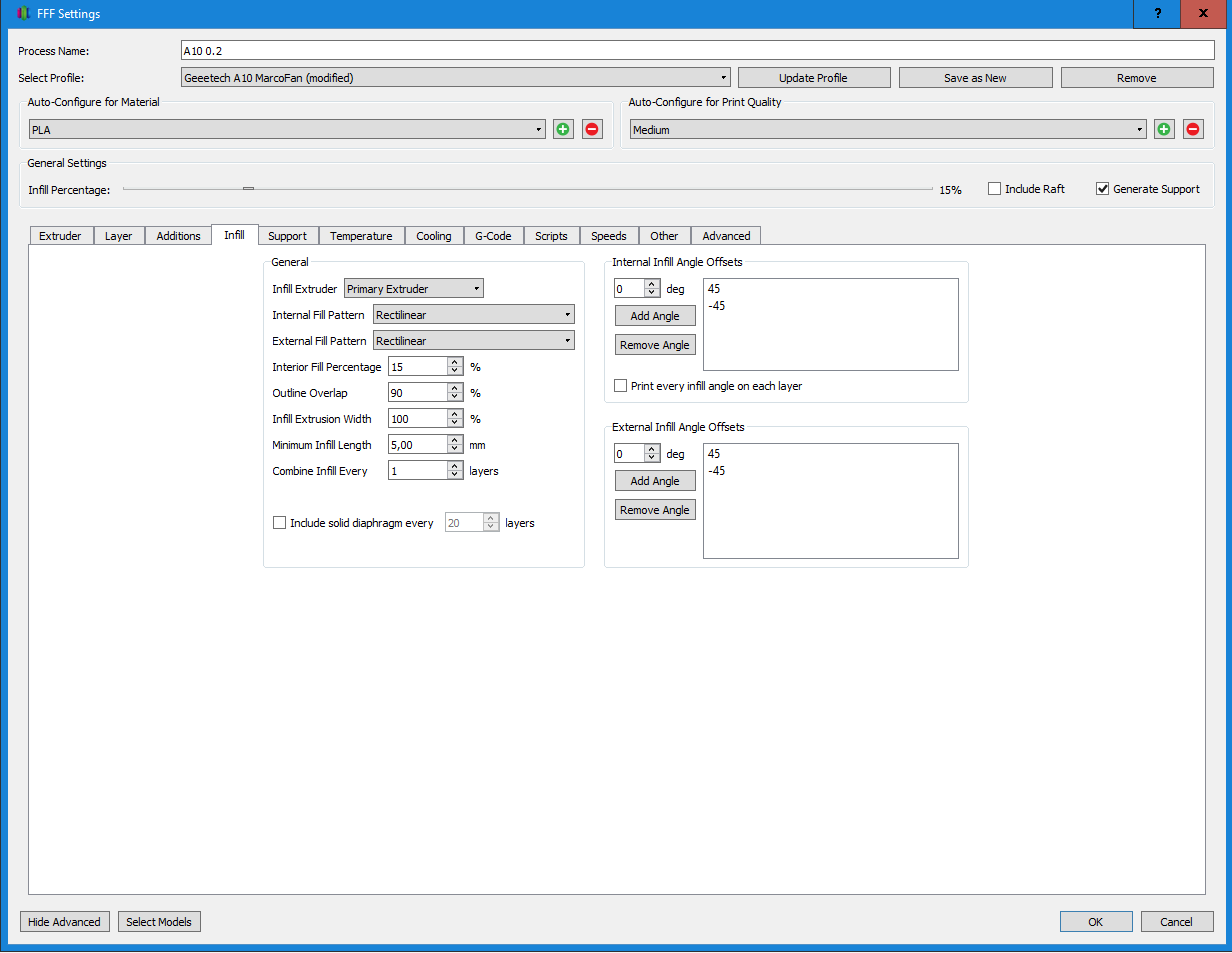The image size is (1232, 953).
Task: Click Outline Overlap spinner arrows
Action: [455, 393]
